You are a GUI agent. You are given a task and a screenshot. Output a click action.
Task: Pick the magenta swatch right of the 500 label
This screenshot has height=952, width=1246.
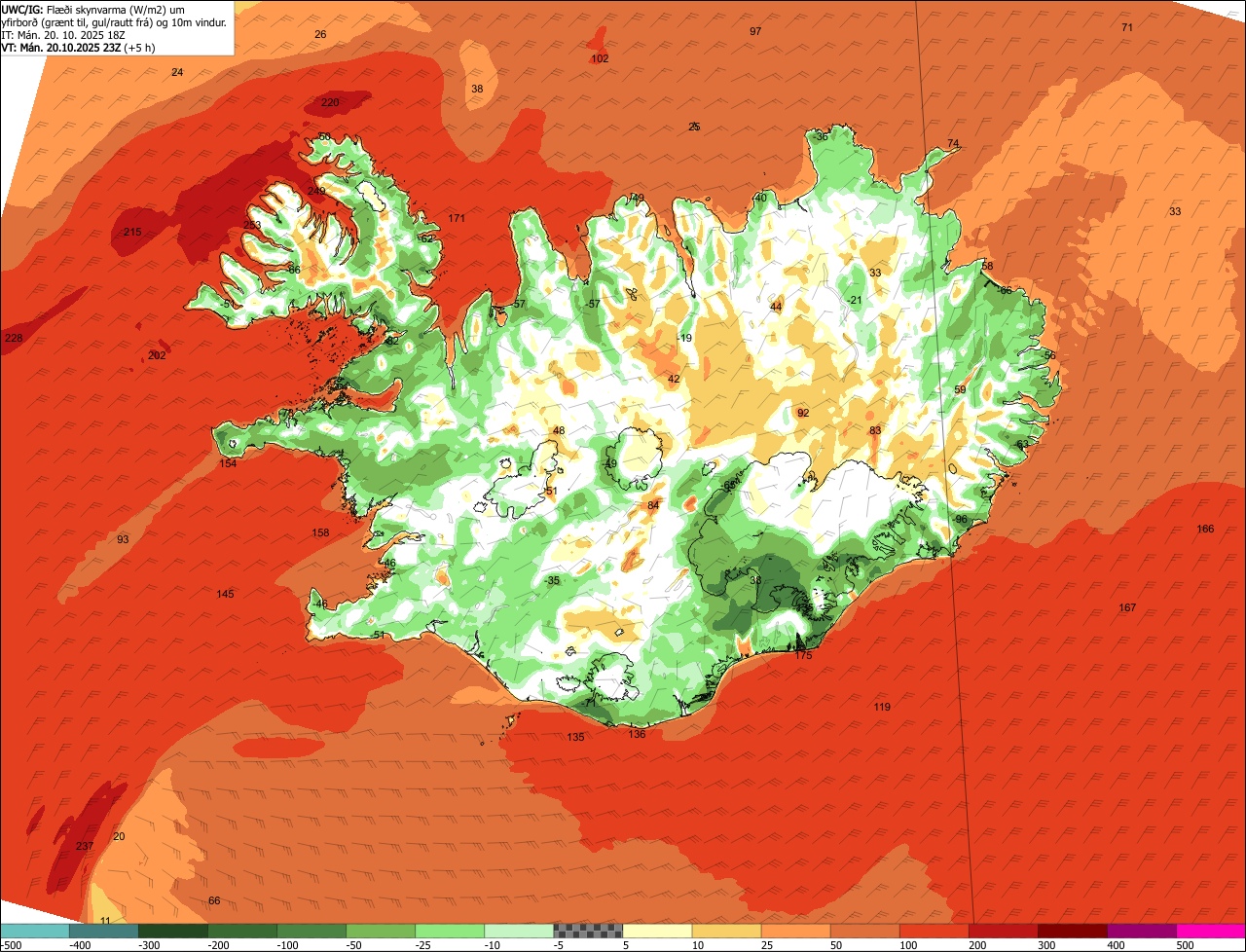point(1210,931)
